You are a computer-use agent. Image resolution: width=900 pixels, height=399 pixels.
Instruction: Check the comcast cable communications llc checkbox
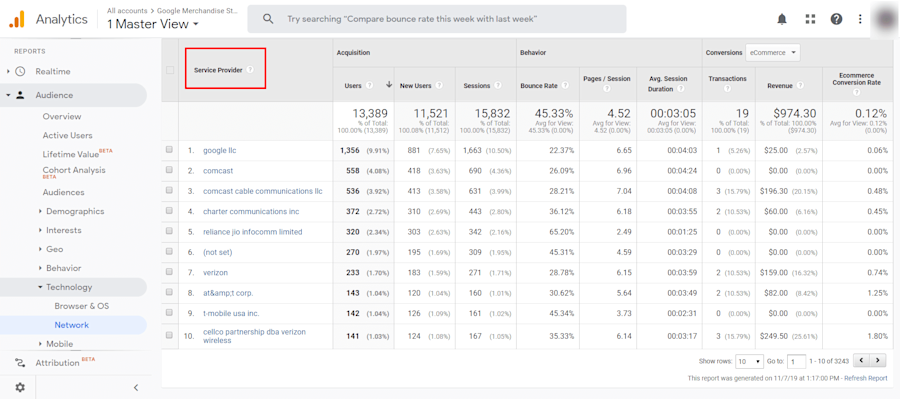point(169,191)
